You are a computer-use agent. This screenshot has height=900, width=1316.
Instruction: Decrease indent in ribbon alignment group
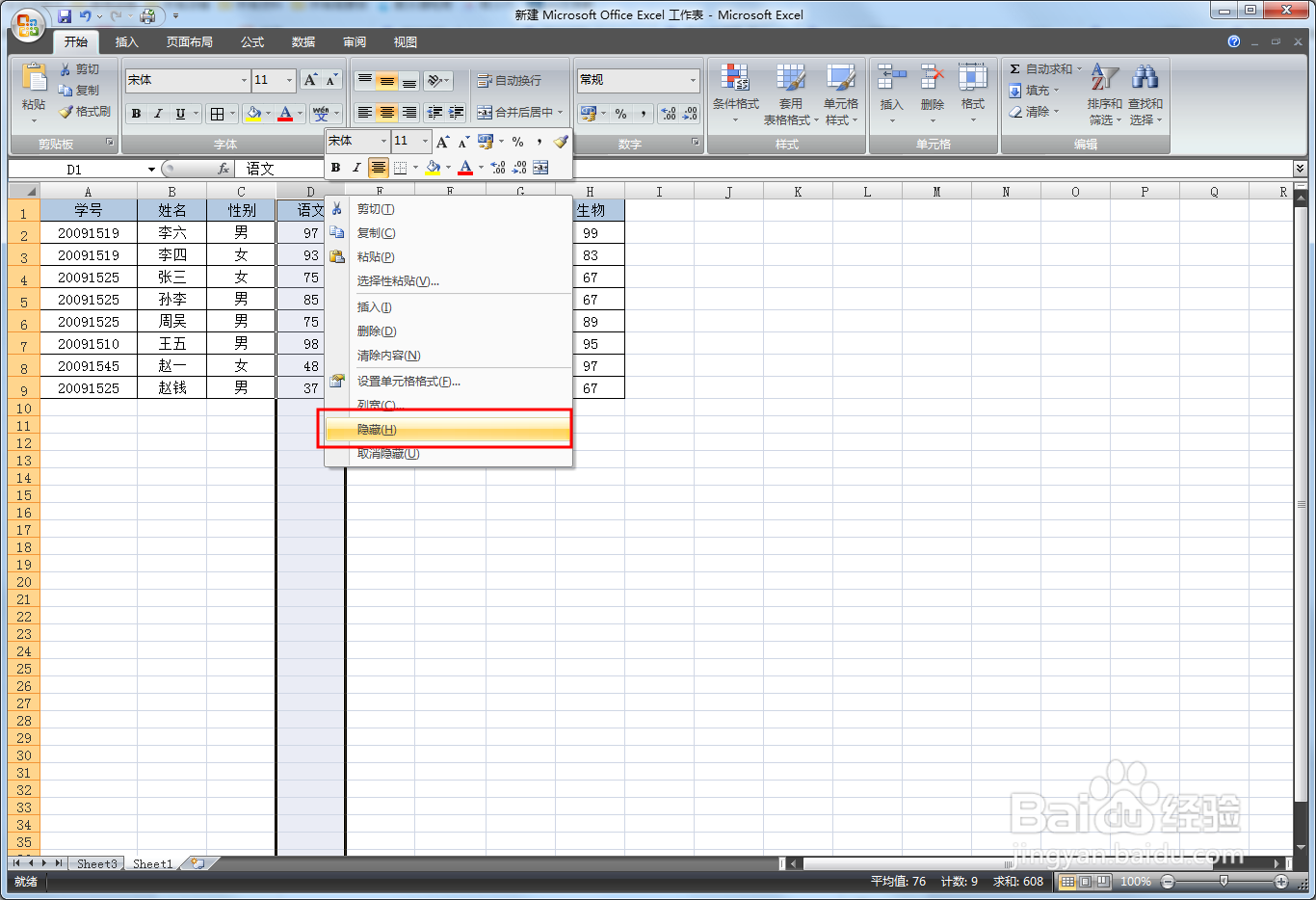(434, 113)
